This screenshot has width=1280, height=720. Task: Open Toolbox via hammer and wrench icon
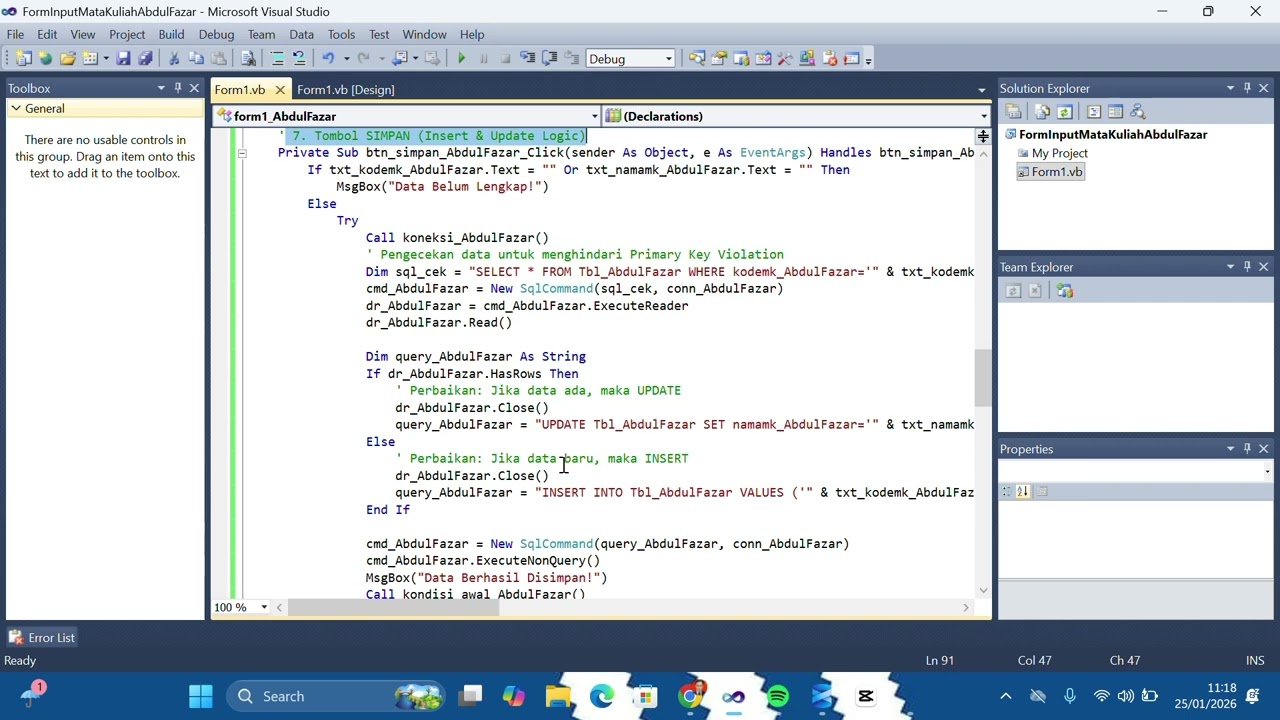click(x=785, y=59)
